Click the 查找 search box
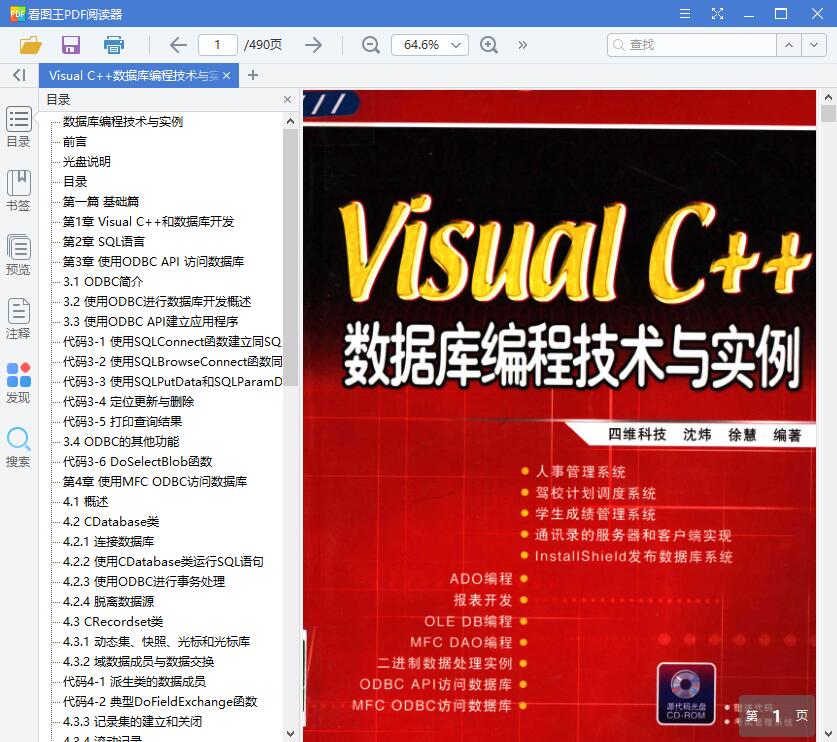 (692, 45)
